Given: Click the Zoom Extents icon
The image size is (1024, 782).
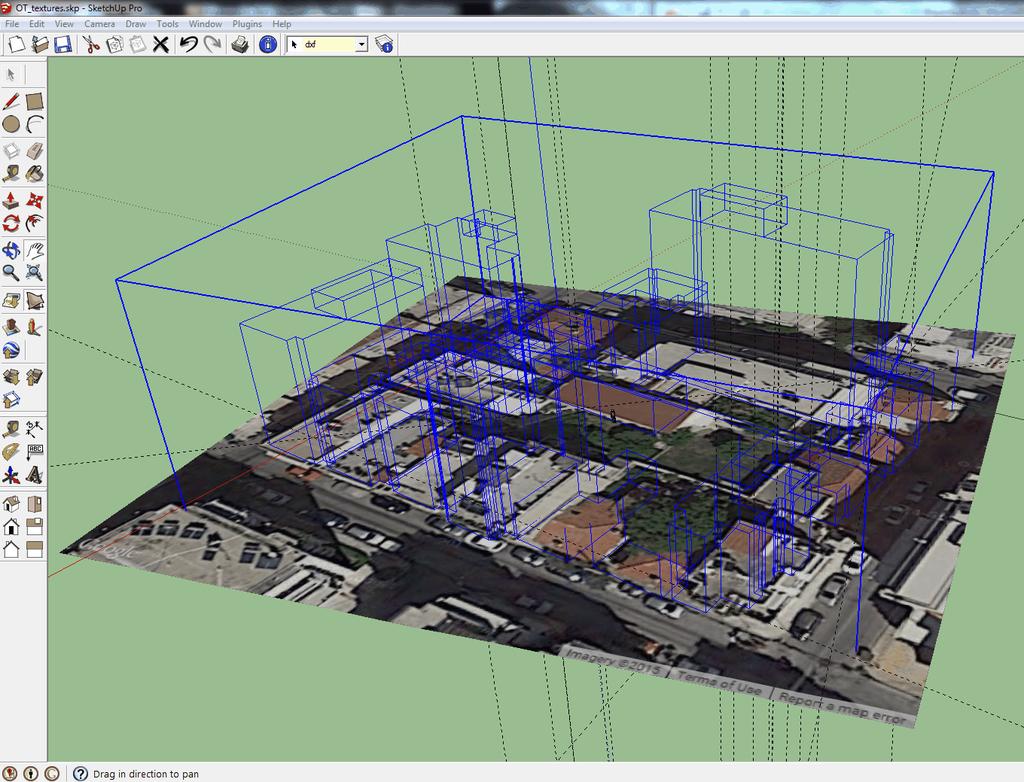Looking at the screenshot, I should (34, 272).
